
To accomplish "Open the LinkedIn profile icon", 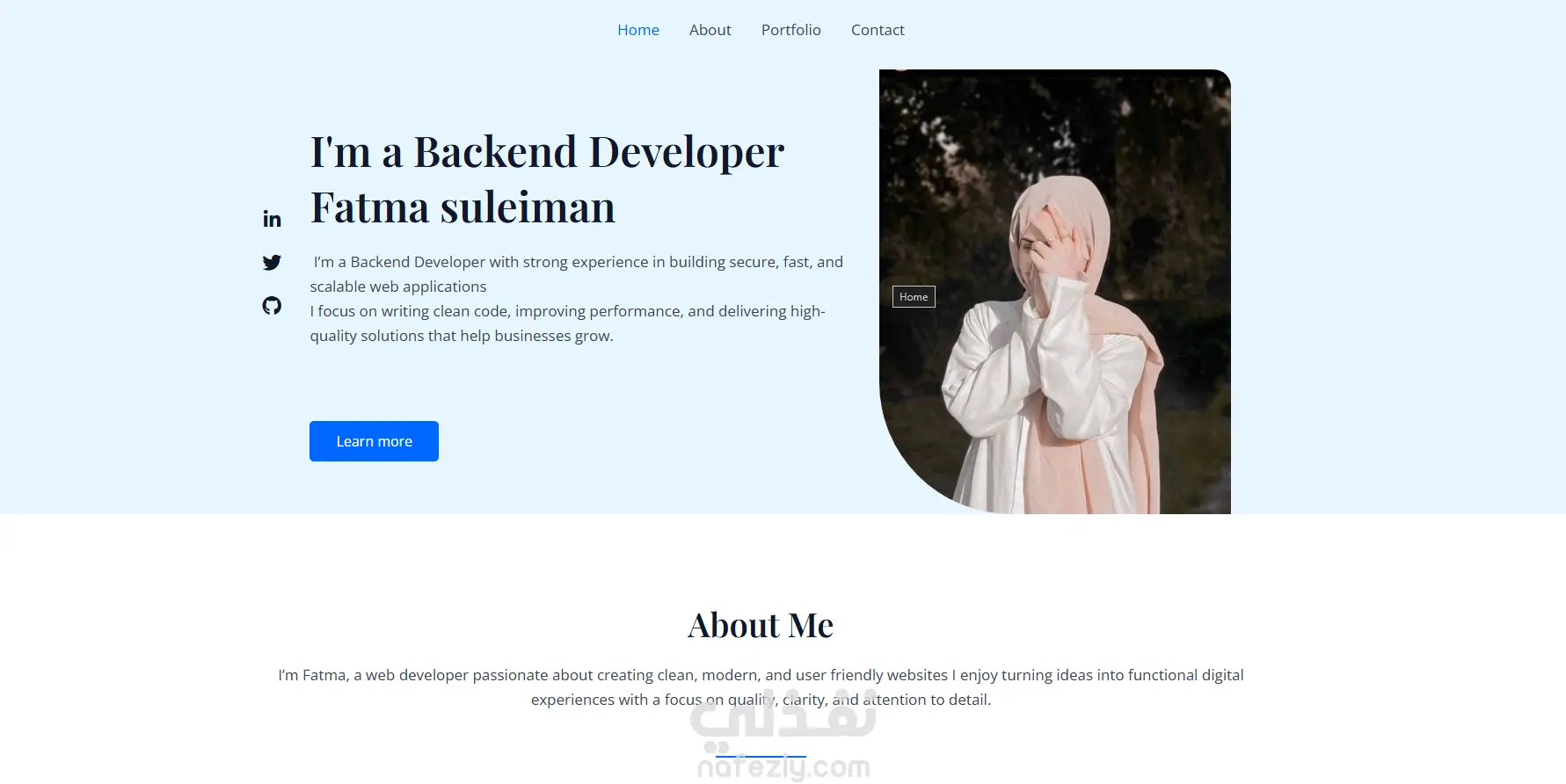I will tap(272, 219).
